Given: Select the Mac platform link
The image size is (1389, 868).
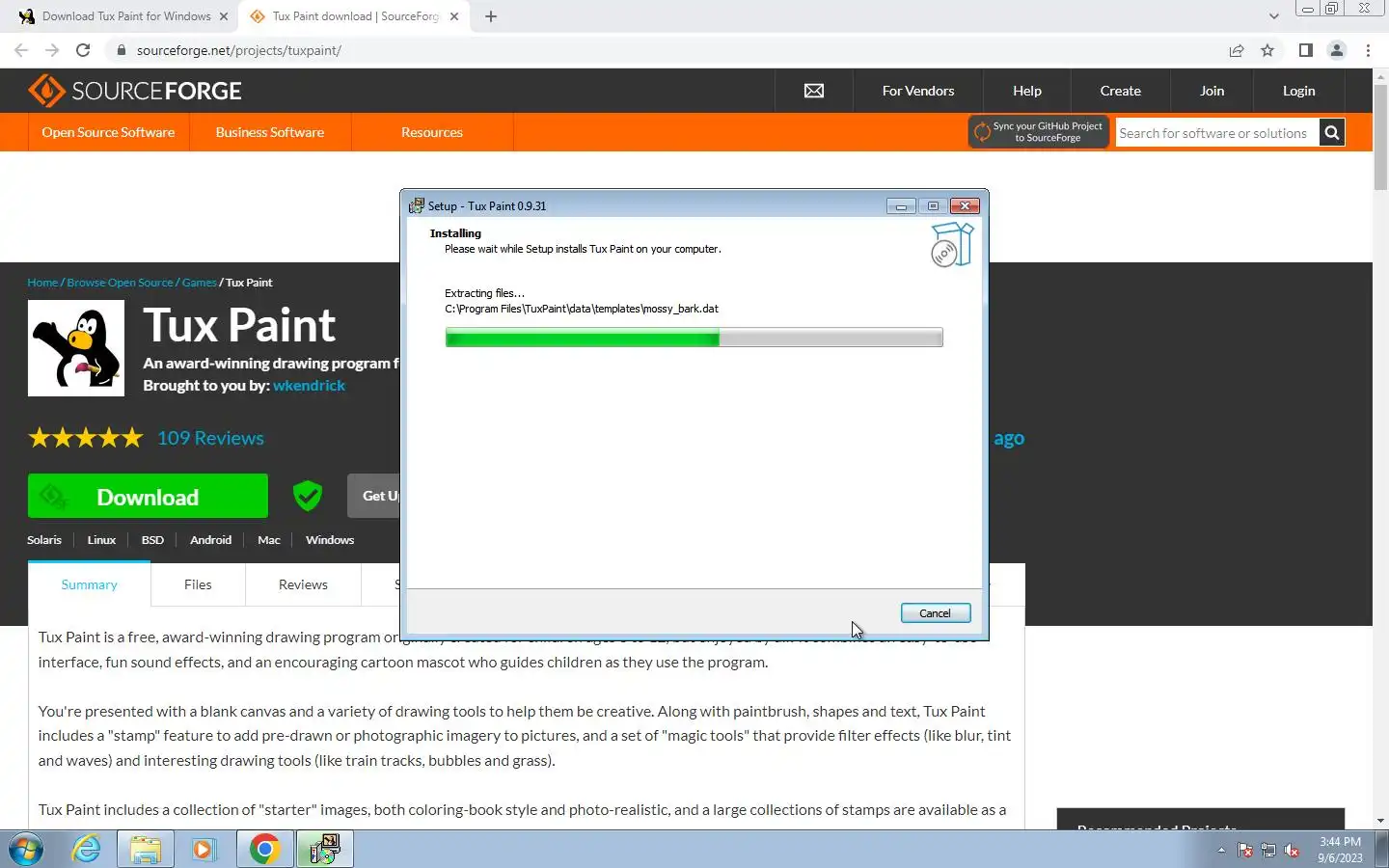Looking at the screenshot, I should pyautogui.click(x=269, y=540).
